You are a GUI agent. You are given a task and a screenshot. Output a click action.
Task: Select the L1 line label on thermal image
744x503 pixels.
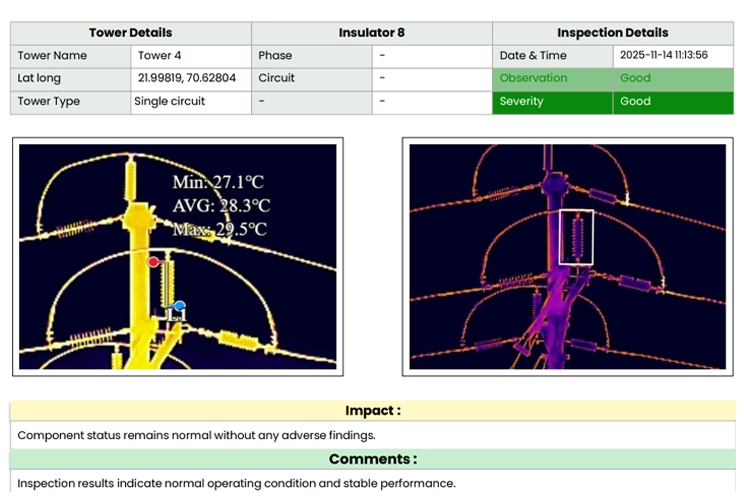coord(176,317)
